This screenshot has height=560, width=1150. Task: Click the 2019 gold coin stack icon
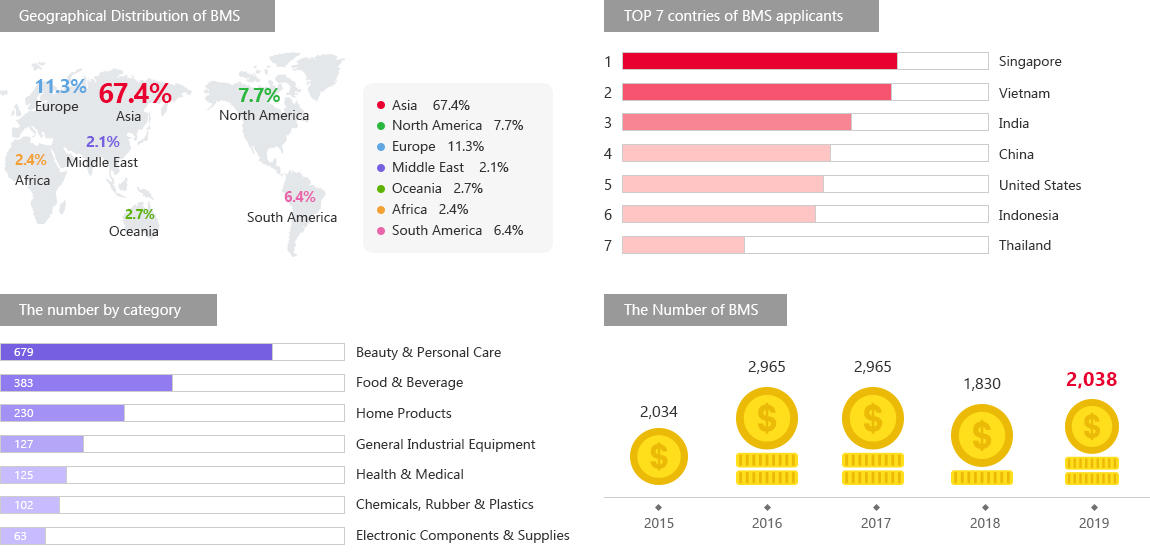(x=1091, y=441)
